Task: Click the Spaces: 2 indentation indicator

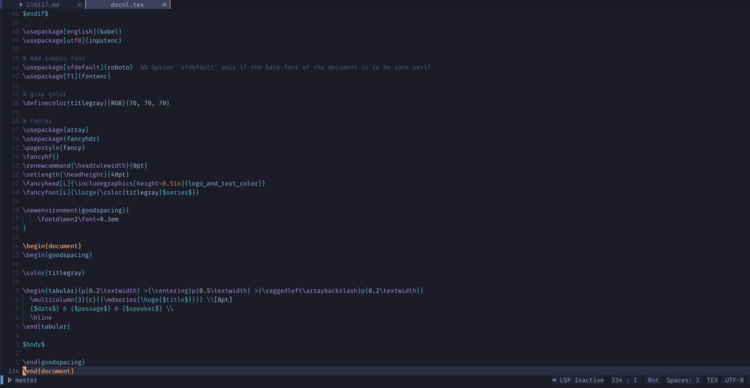Action: [x=683, y=380]
